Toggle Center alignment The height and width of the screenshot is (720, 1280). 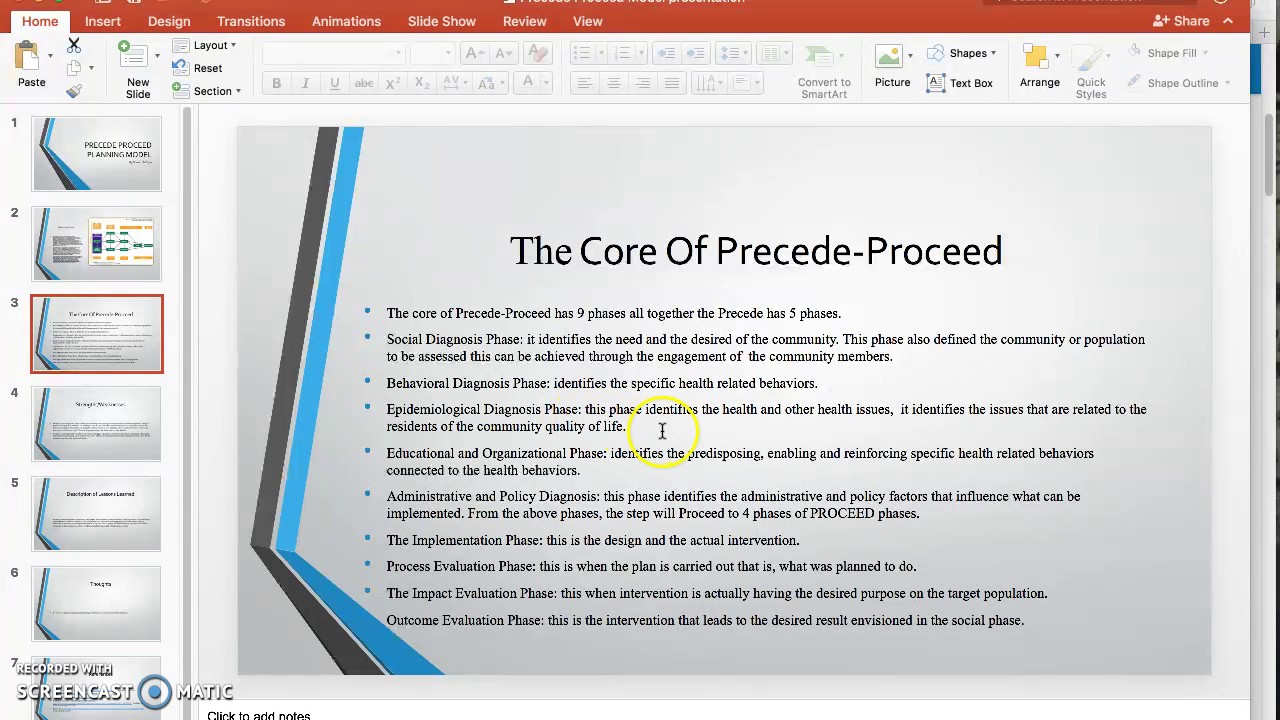click(x=613, y=83)
